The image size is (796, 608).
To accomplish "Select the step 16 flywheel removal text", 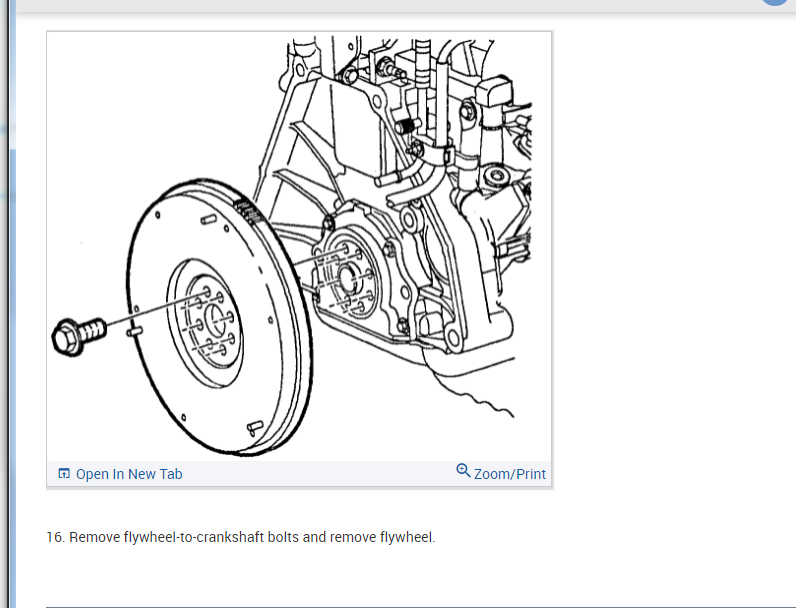I will pyautogui.click(x=241, y=537).
